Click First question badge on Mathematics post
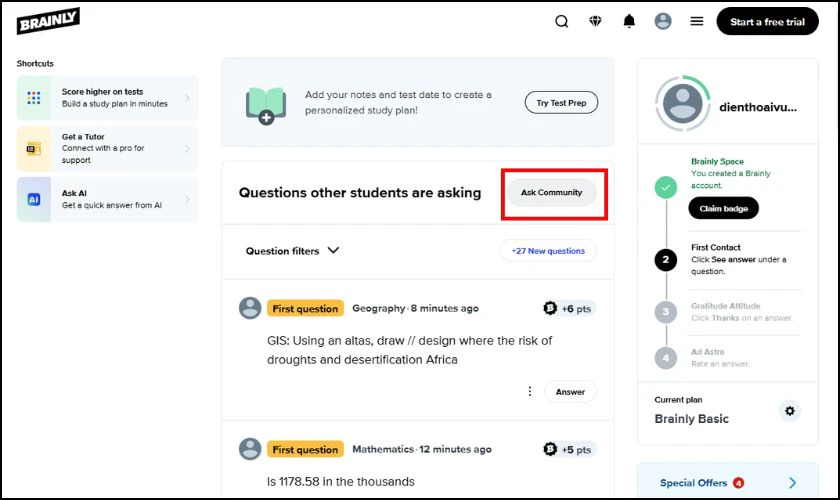 305,449
